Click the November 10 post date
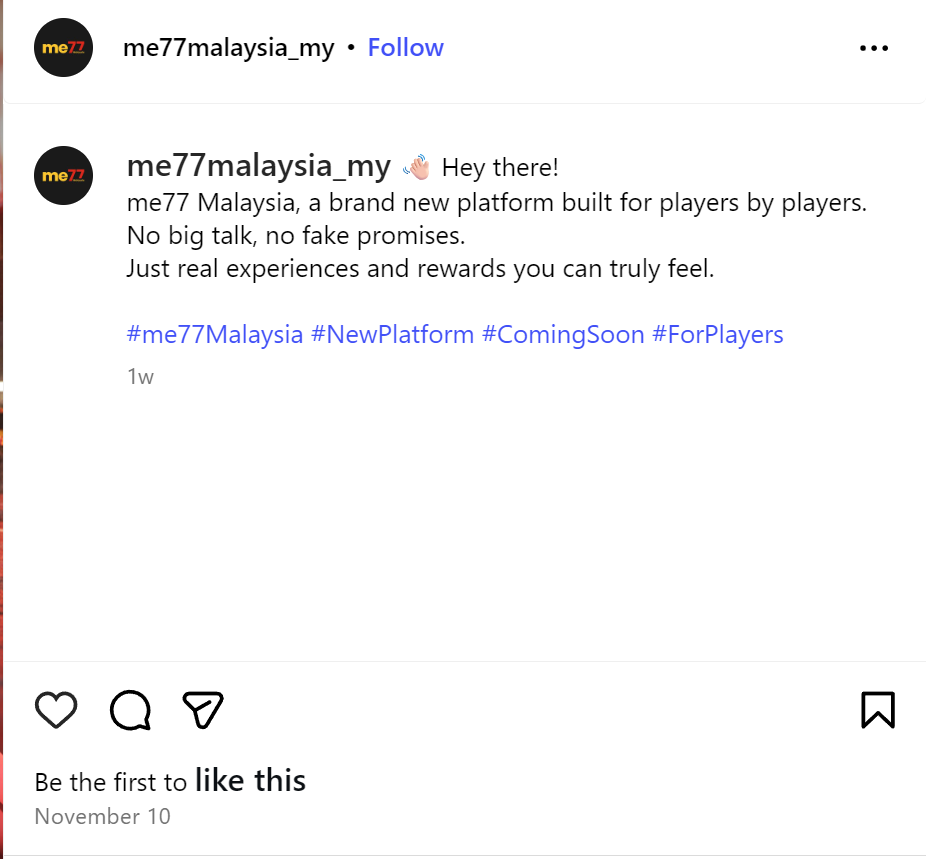 (x=102, y=816)
